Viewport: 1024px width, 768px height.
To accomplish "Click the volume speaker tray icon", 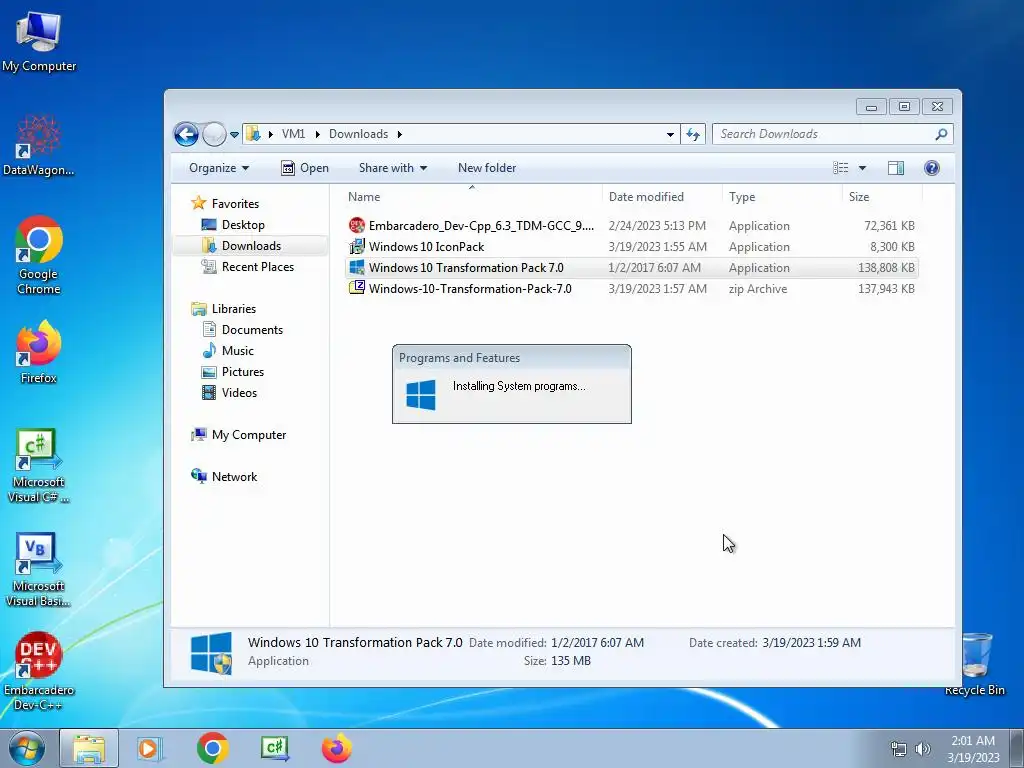I will [922, 749].
